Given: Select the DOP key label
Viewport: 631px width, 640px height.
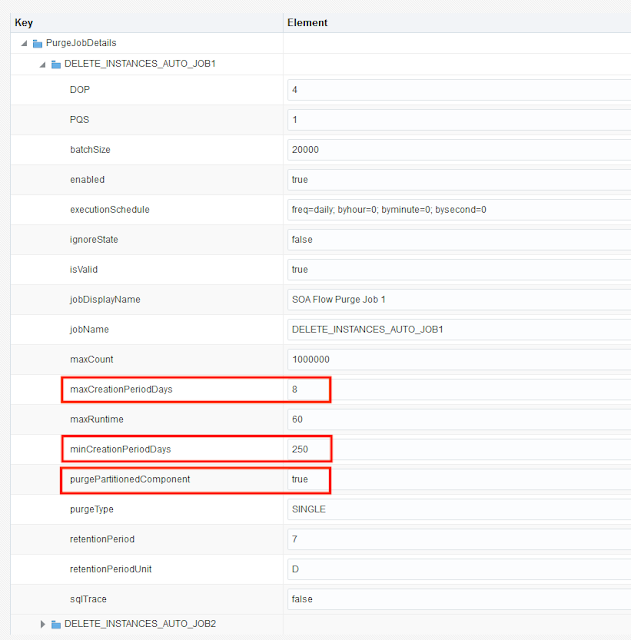Looking at the screenshot, I should point(80,90).
